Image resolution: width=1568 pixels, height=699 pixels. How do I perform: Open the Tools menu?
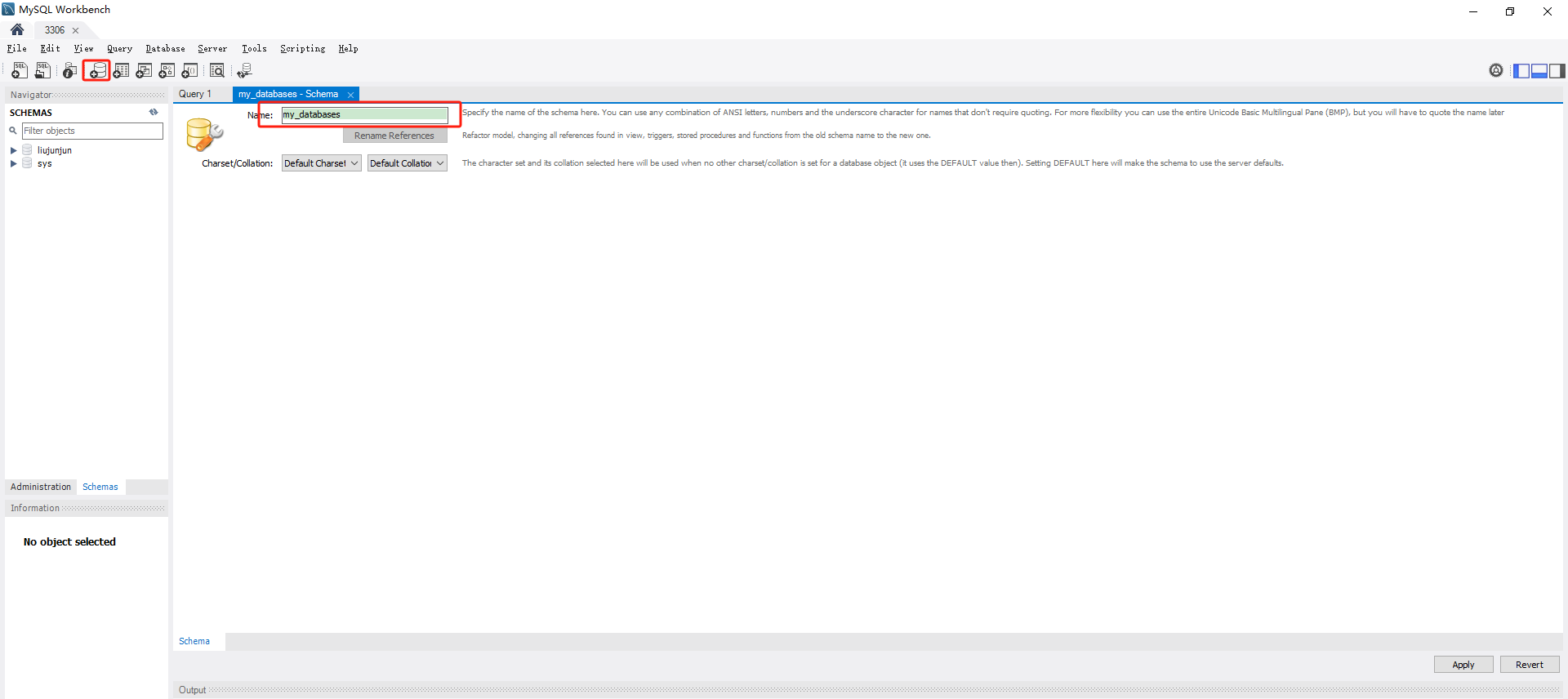click(x=254, y=49)
